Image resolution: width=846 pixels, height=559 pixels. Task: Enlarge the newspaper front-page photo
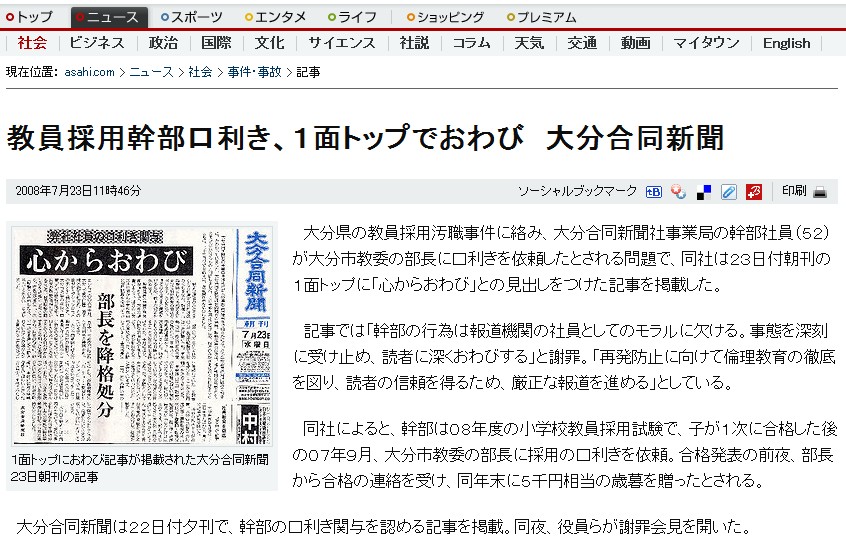142,336
